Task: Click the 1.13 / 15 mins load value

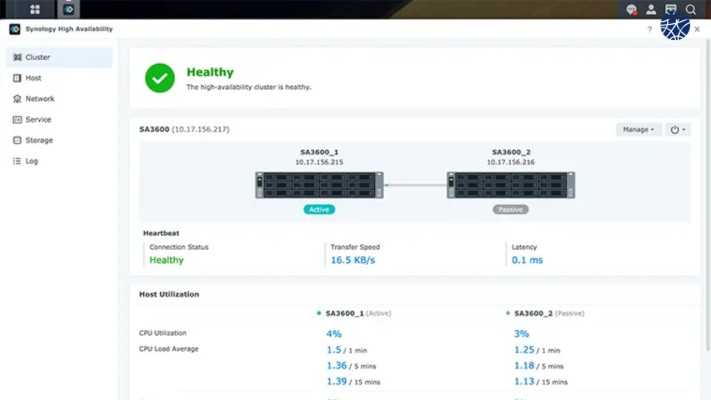Action: point(541,382)
